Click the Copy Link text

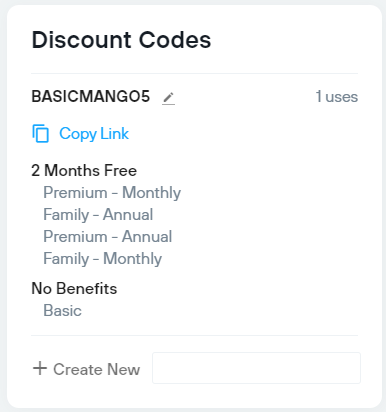click(x=94, y=134)
